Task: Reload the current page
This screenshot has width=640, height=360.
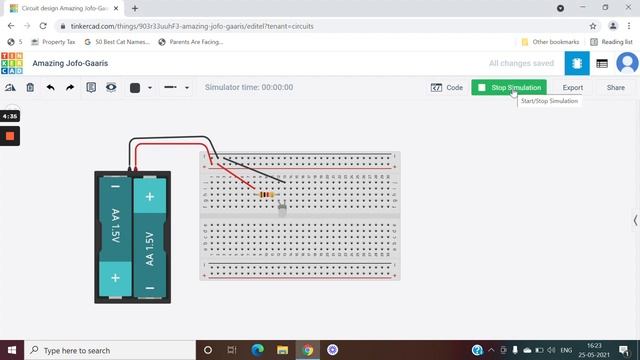Action: click(43, 26)
